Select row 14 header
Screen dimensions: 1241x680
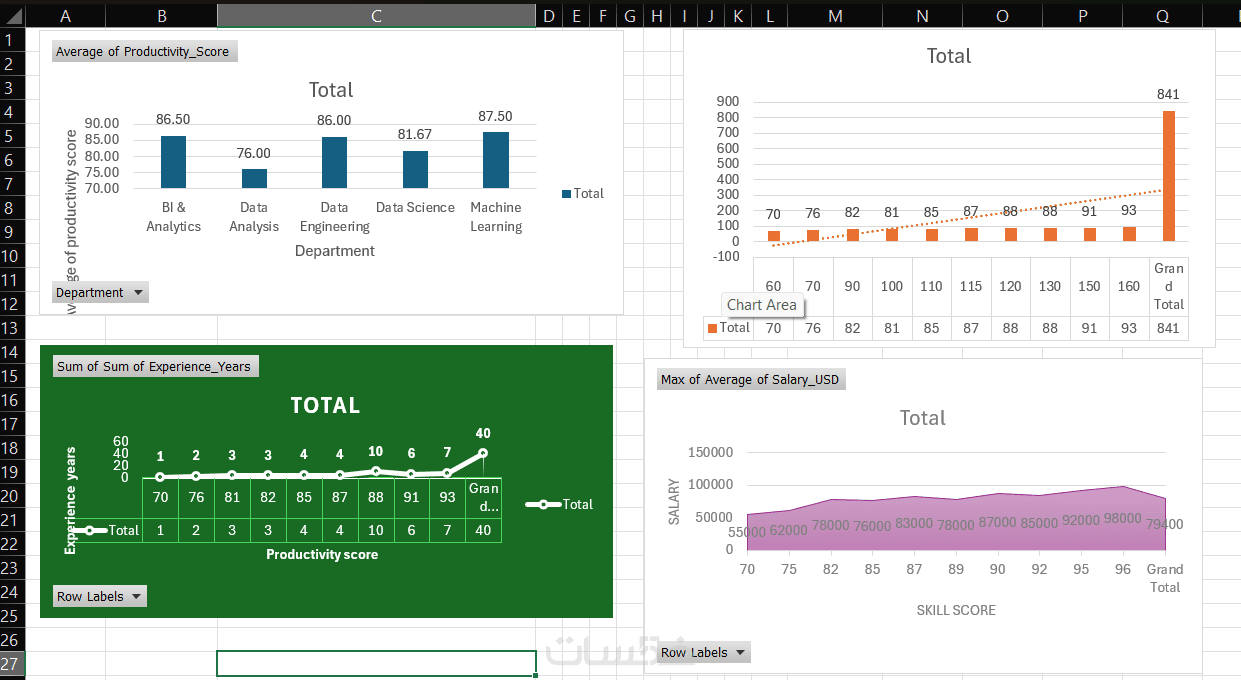pos(10,352)
